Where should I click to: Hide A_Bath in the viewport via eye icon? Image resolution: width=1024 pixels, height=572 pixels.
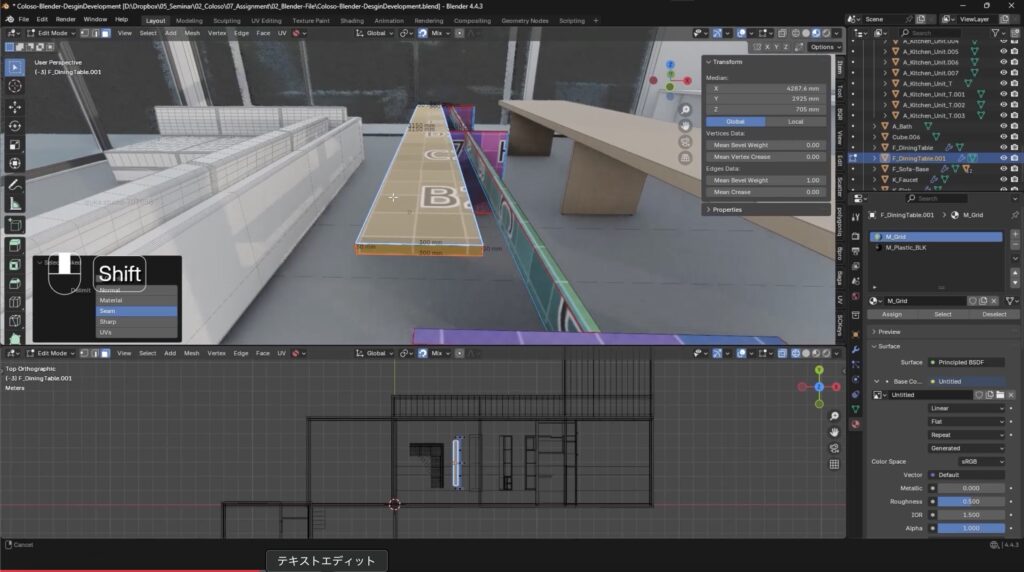1004,126
